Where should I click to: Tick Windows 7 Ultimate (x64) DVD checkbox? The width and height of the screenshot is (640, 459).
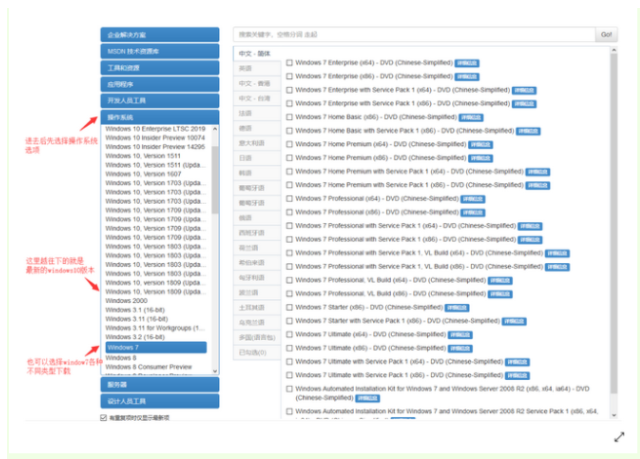289,334
